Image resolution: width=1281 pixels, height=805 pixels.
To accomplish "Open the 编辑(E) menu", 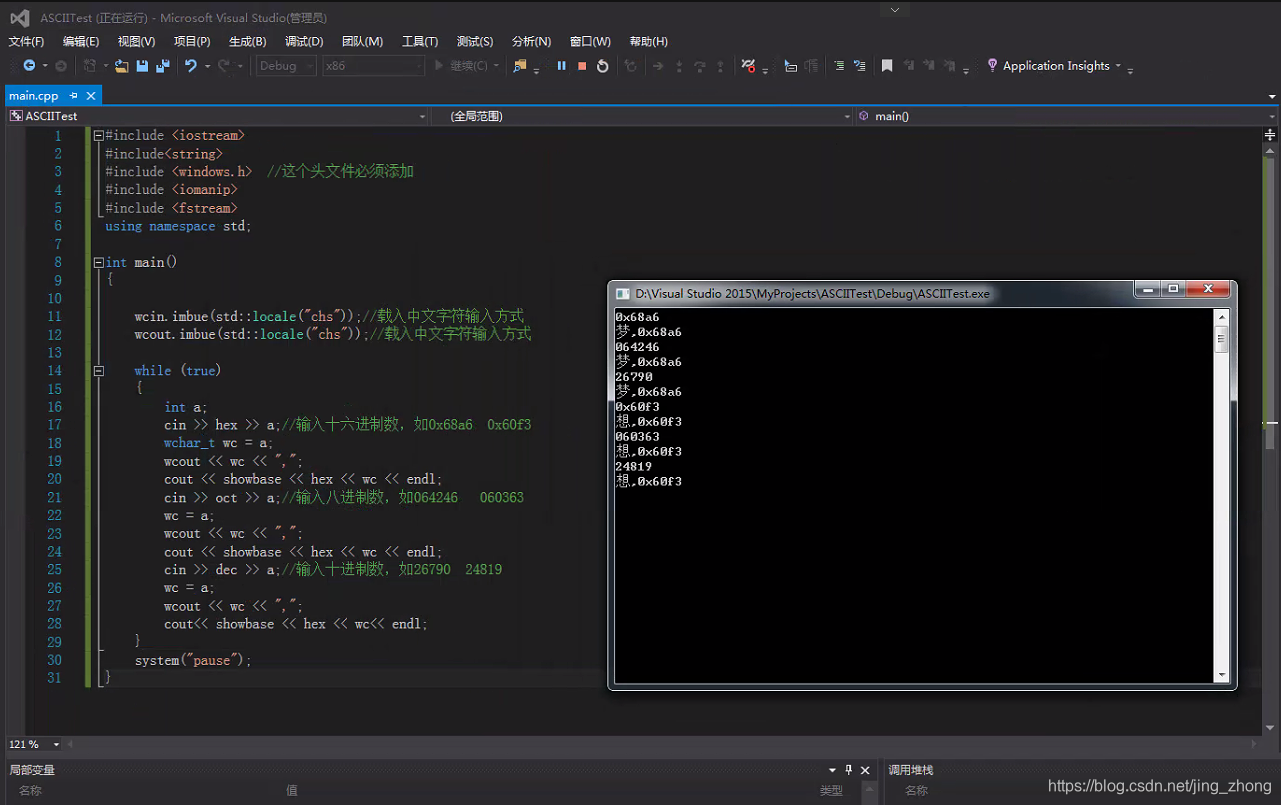I will pos(81,41).
